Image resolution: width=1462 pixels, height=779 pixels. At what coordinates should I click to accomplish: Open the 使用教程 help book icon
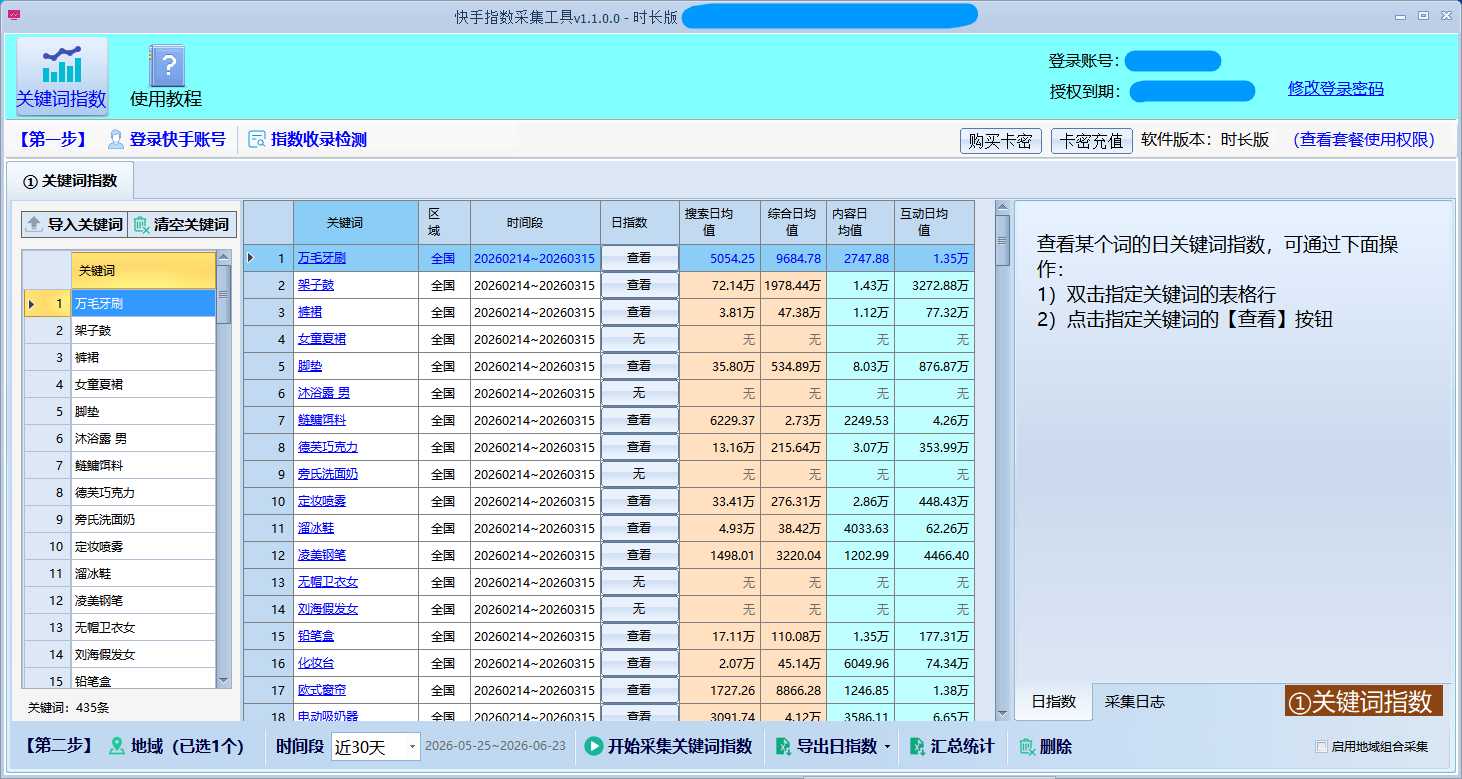[x=166, y=76]
